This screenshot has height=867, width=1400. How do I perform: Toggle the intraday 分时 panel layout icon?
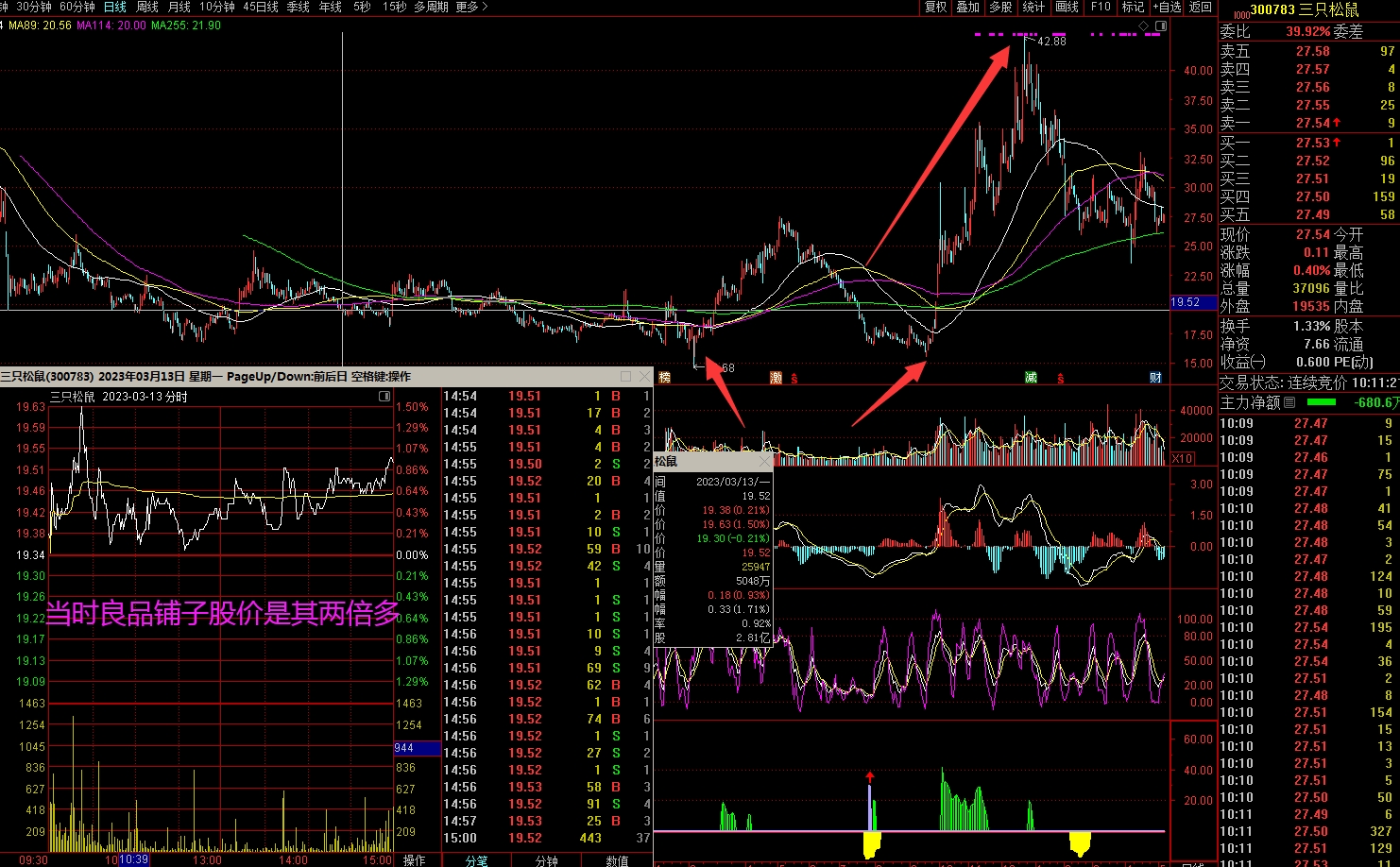click(384, 397)
